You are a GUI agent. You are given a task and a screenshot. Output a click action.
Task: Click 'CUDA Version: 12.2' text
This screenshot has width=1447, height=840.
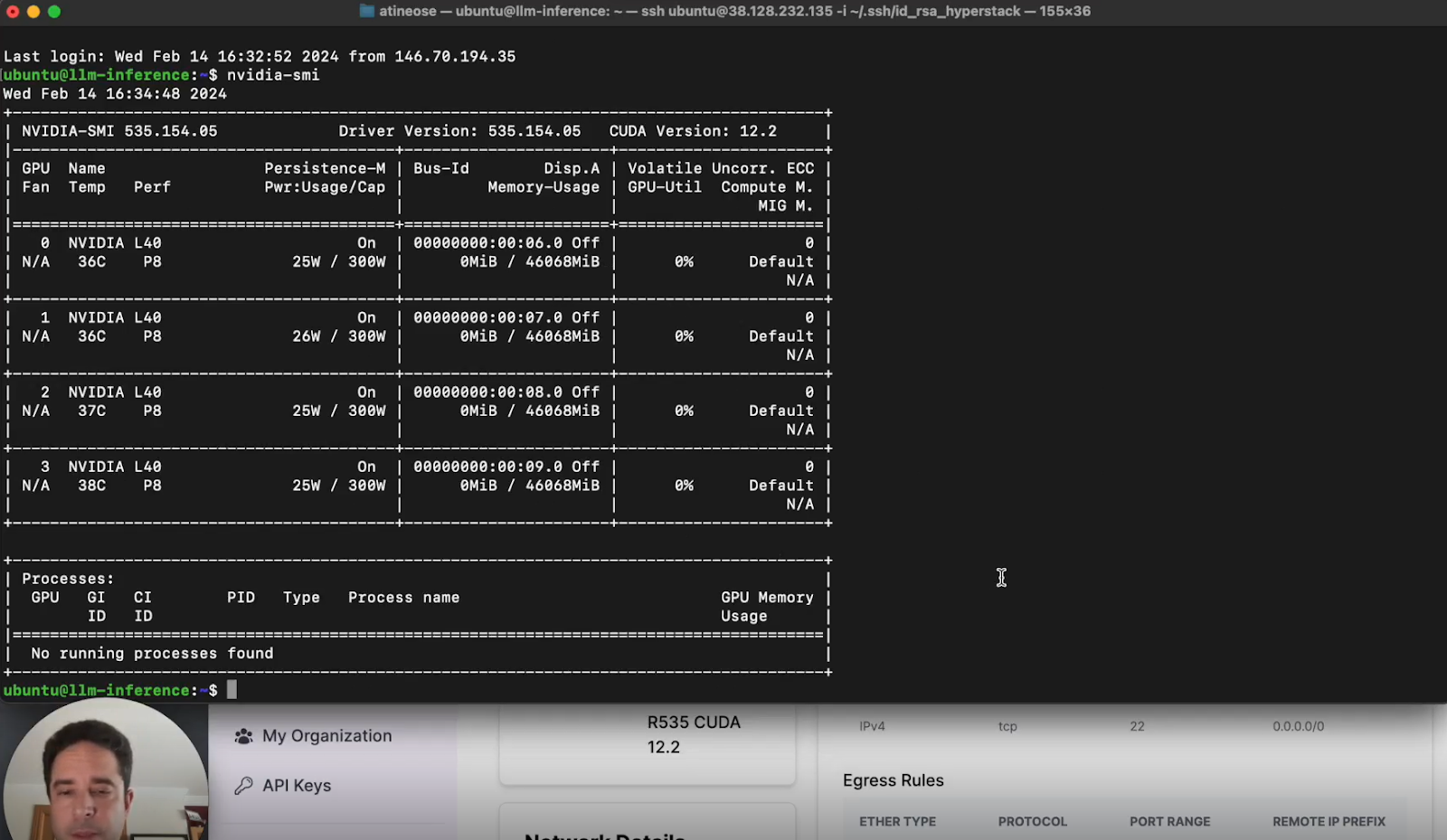click(x=693, y=131)
